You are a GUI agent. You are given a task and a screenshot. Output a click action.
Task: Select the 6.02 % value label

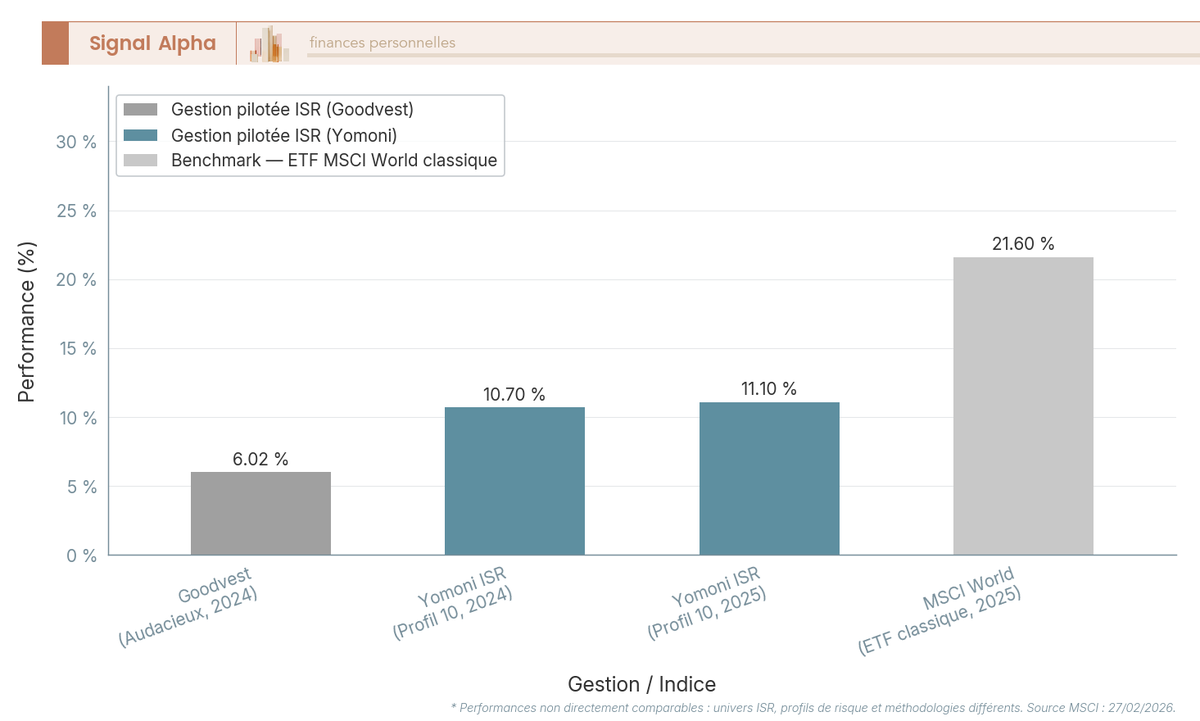point(260,459)
